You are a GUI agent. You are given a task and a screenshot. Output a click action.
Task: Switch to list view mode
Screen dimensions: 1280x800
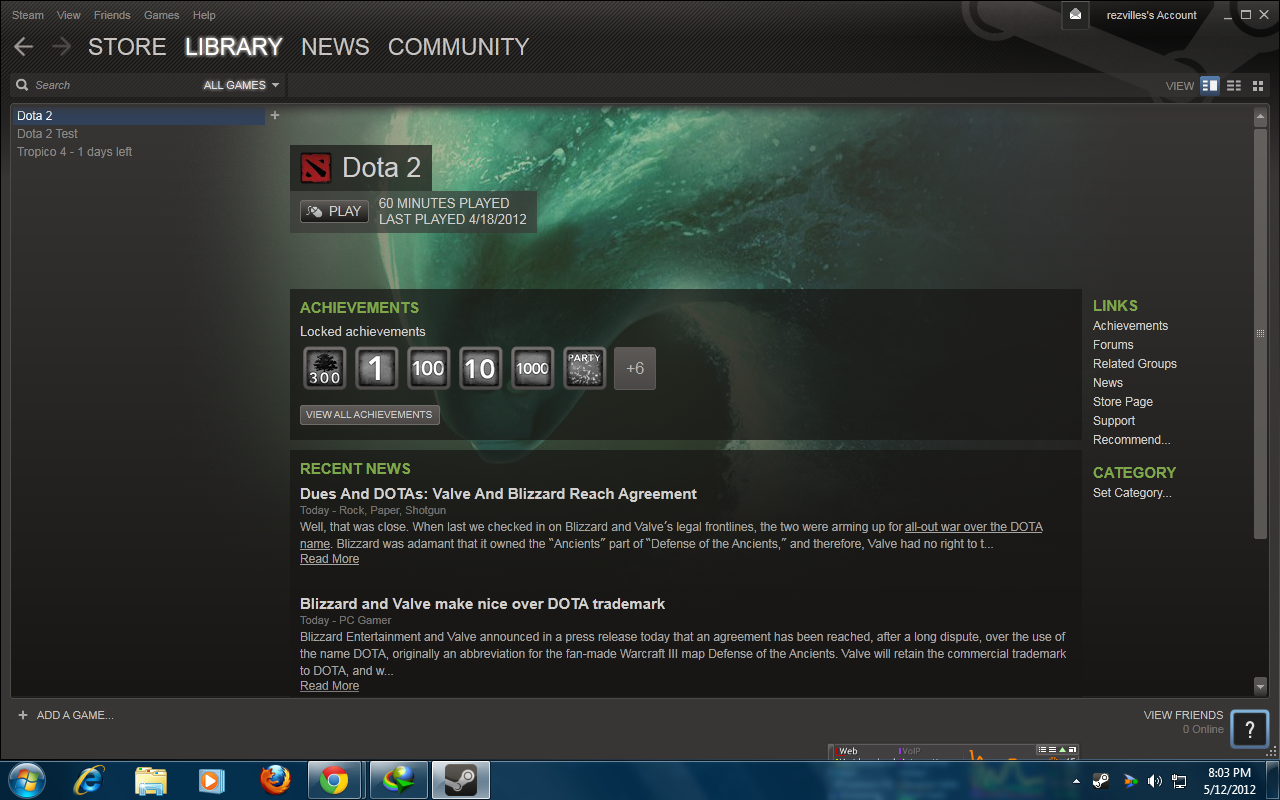point(1234,85)
